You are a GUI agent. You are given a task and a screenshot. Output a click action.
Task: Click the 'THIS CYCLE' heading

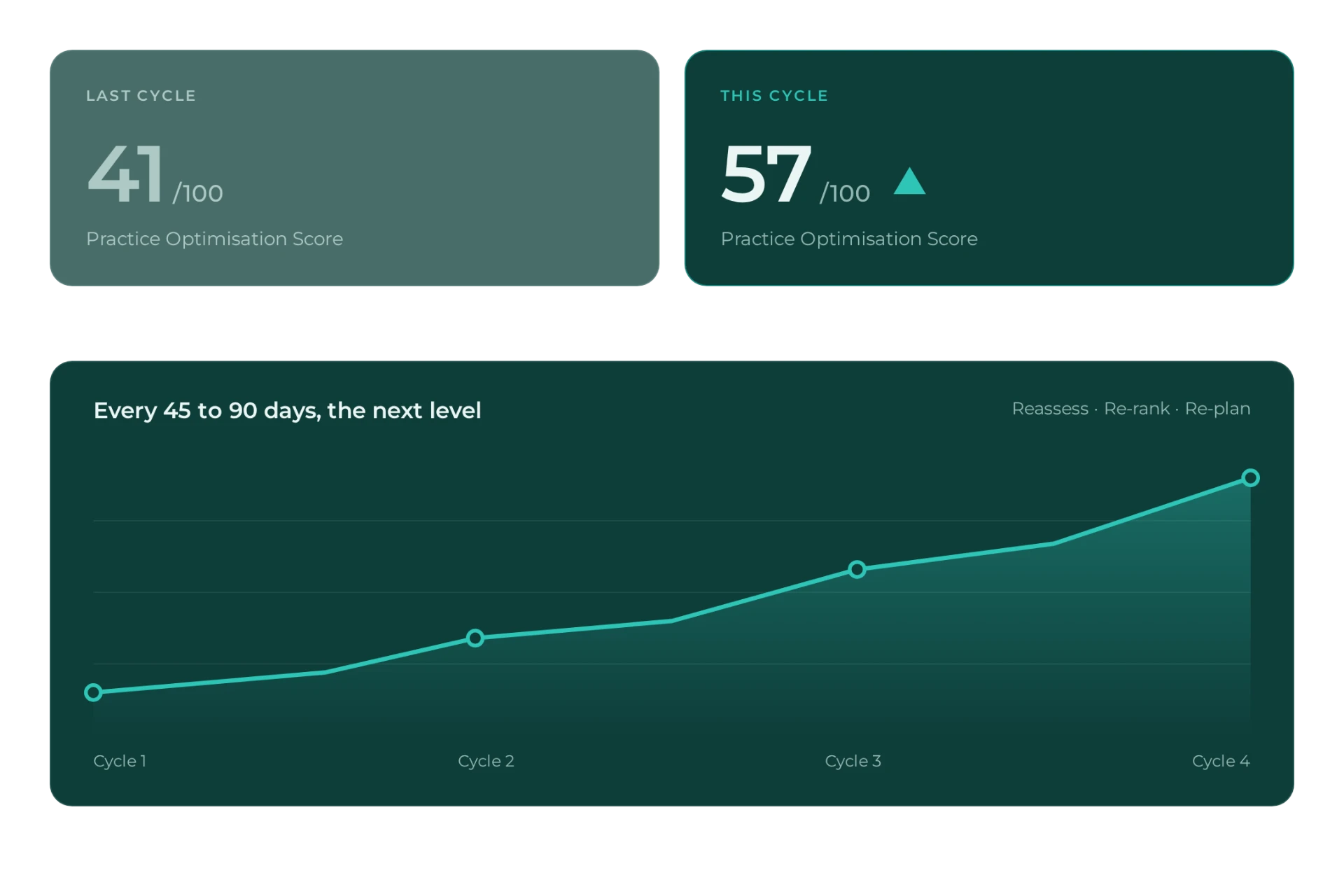774,96
